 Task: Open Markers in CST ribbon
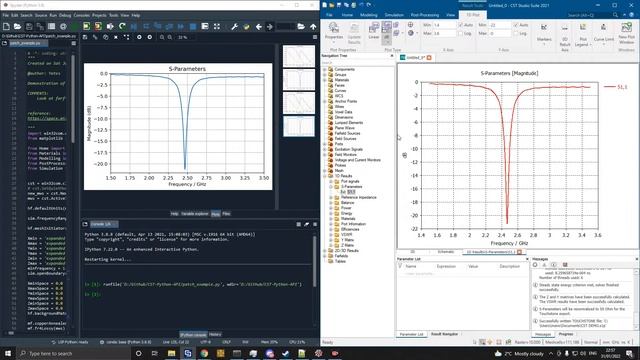(544, 33)
